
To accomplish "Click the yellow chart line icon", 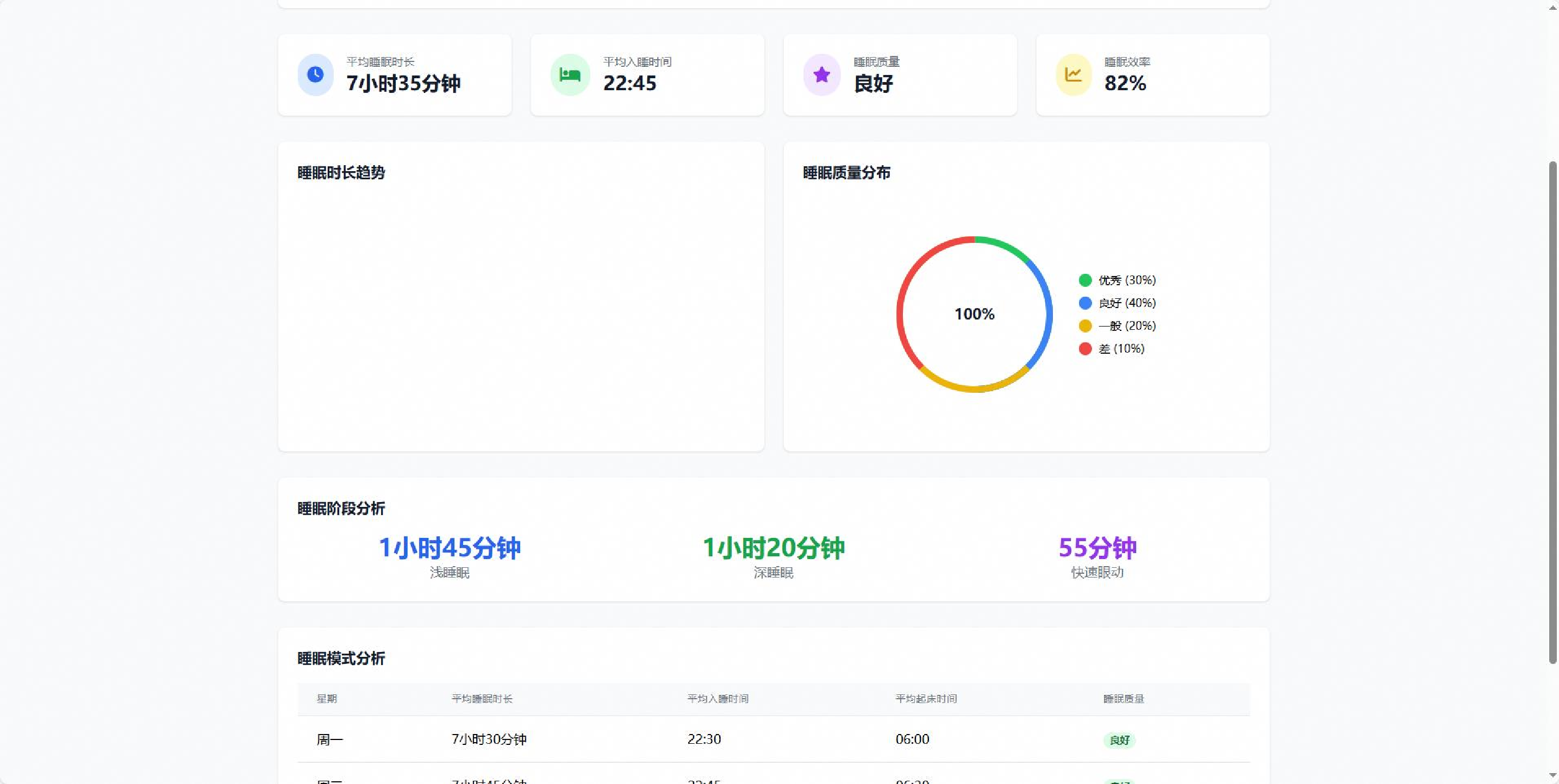I will [1073, 74].
